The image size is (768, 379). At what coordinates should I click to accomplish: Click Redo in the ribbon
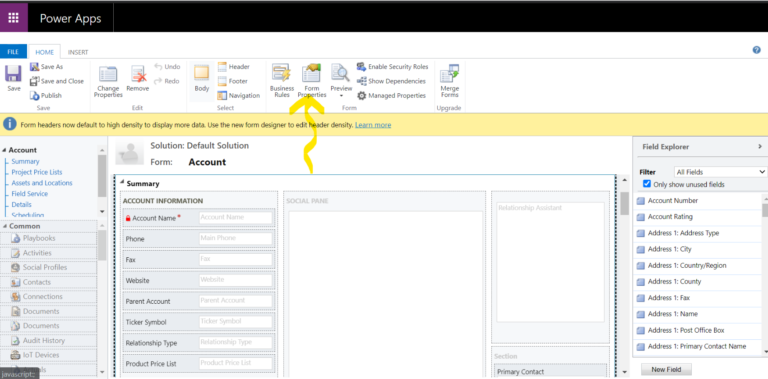tap(168, 81)
